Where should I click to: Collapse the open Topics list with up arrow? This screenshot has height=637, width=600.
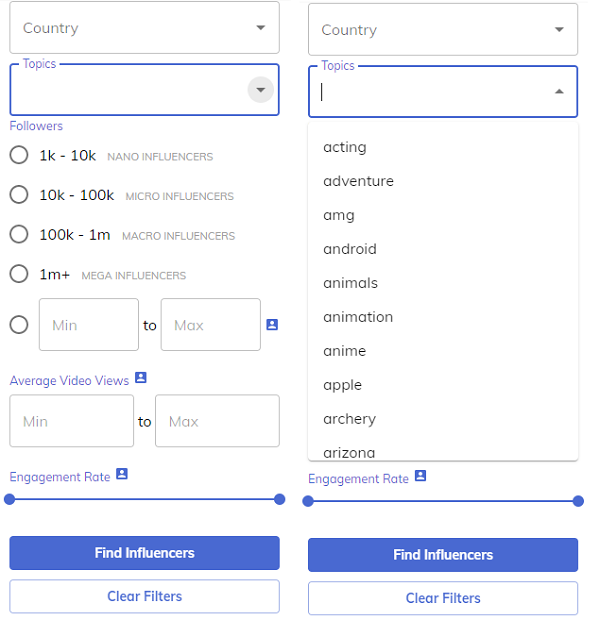[559, 92]
